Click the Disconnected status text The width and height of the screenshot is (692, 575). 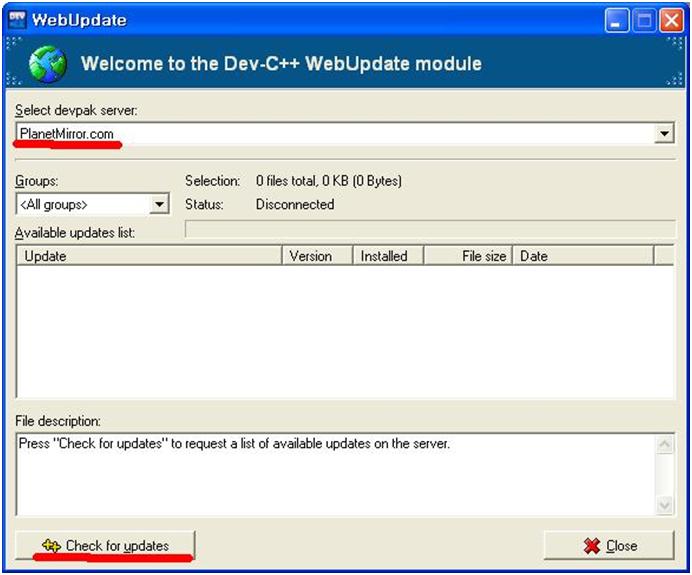click(295, 204)
